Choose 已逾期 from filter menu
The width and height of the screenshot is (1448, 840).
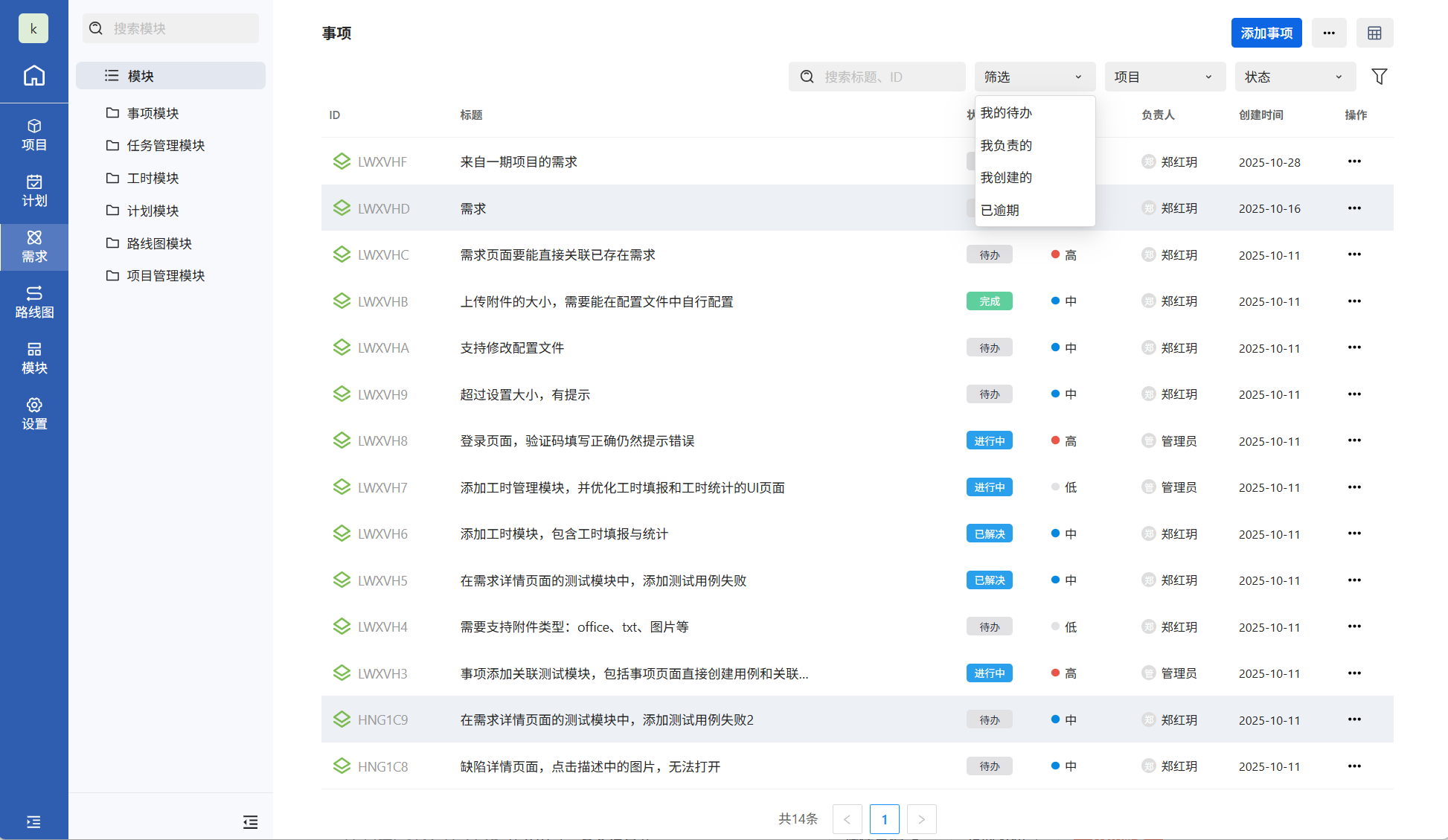point(1000,211)
